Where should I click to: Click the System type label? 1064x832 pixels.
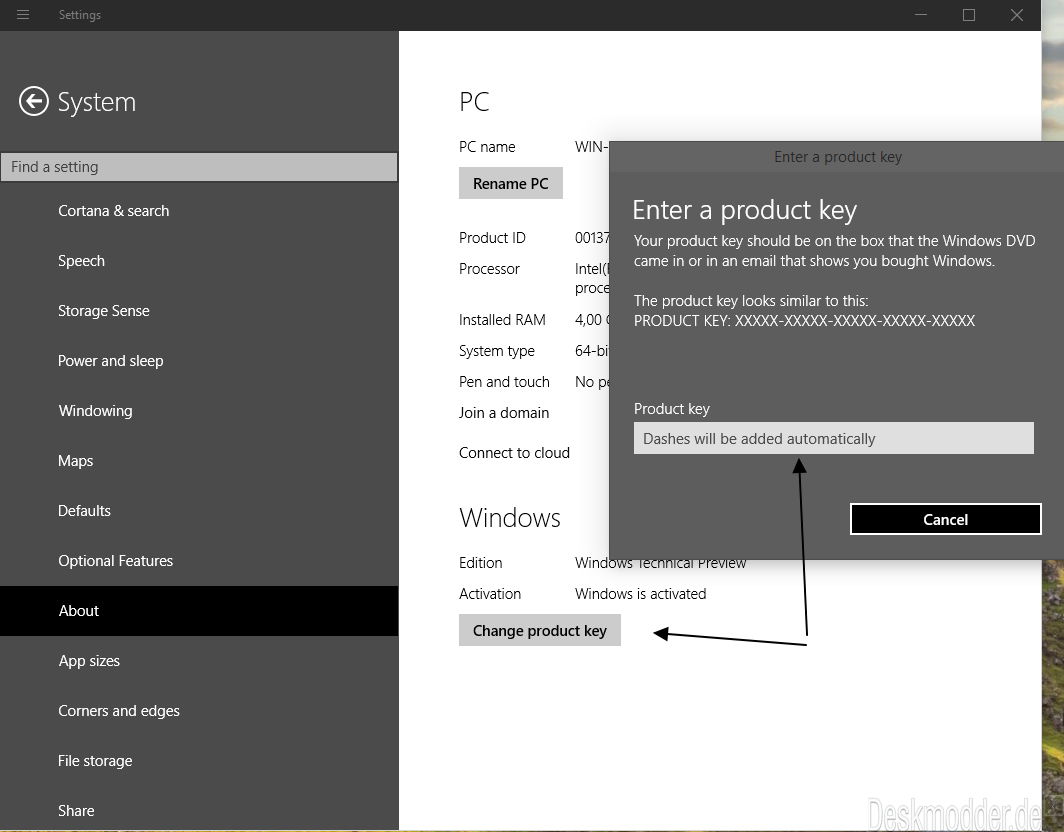coord(497,351)
